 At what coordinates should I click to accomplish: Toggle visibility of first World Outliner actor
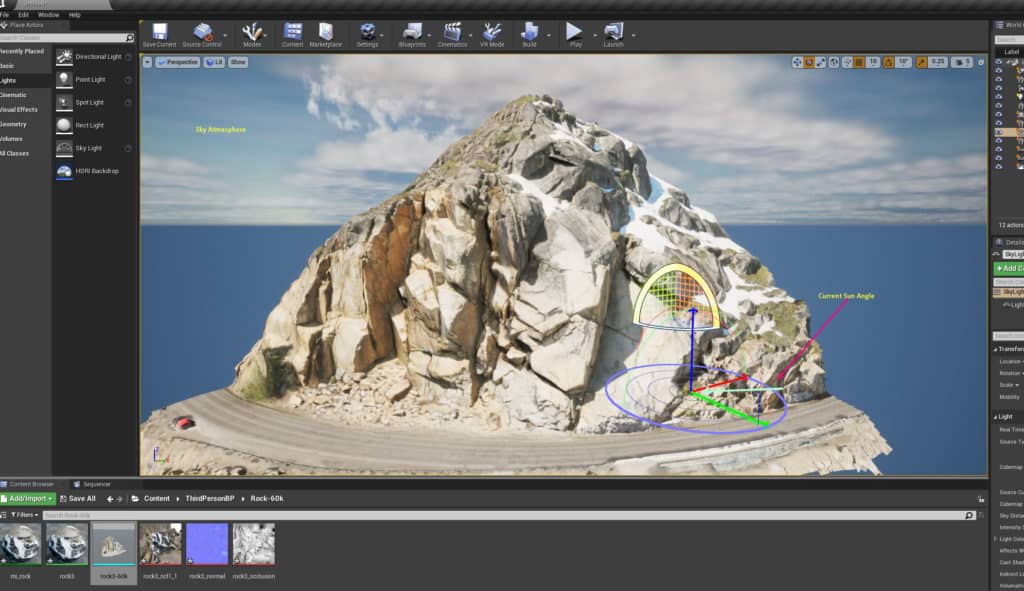(999, 62)
